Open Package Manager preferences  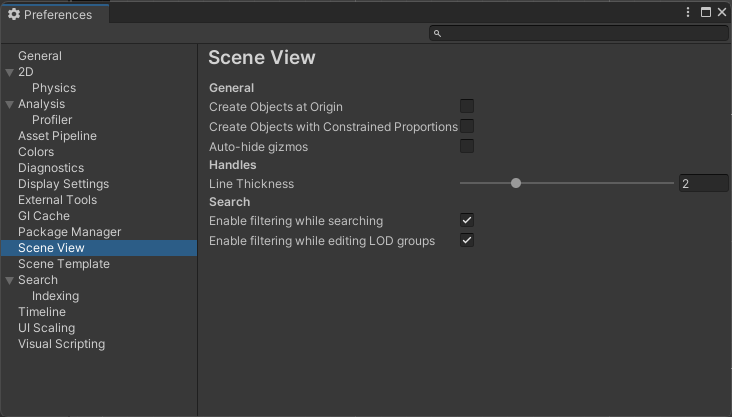pos(69,232)
